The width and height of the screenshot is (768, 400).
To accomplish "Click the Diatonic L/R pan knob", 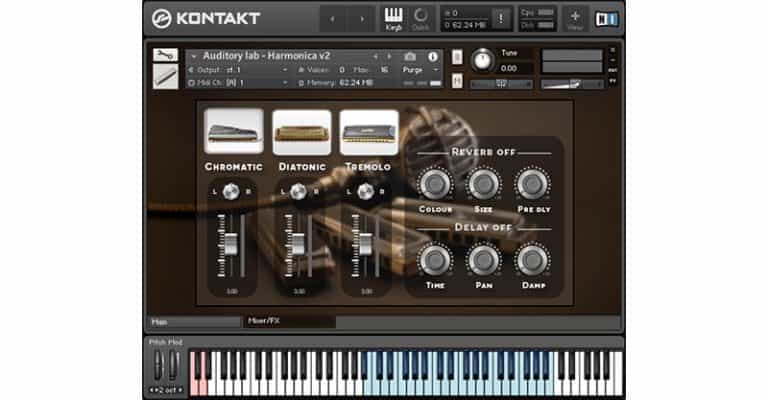I will (298, 191).
